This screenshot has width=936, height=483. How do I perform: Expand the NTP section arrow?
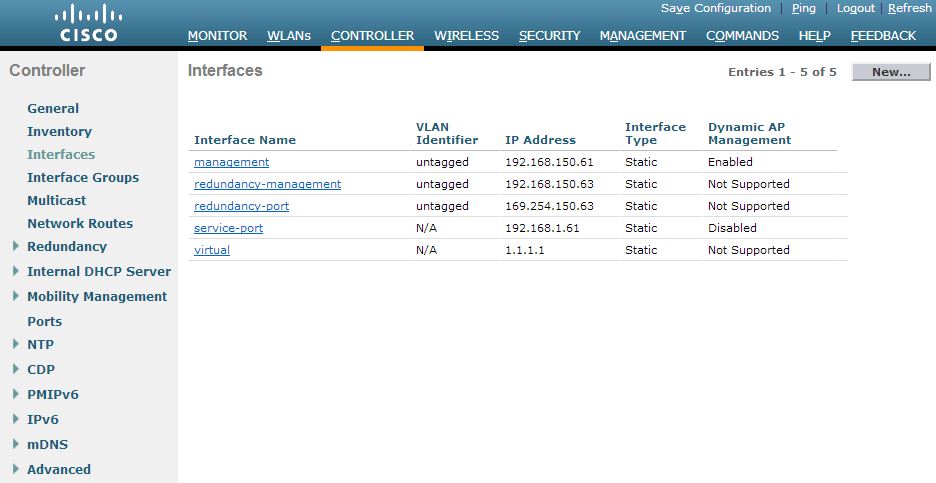(x=16, y=344)
